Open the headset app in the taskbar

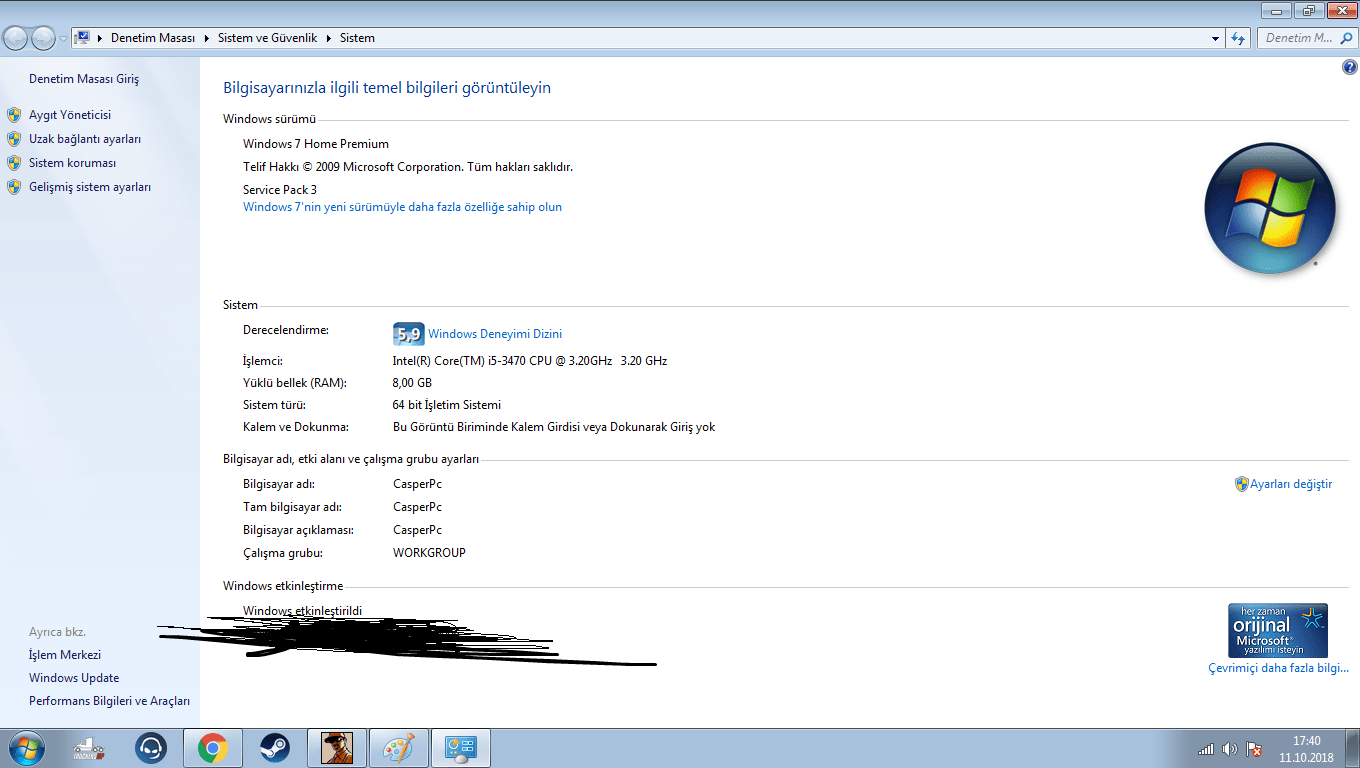[x=150, y=748]
